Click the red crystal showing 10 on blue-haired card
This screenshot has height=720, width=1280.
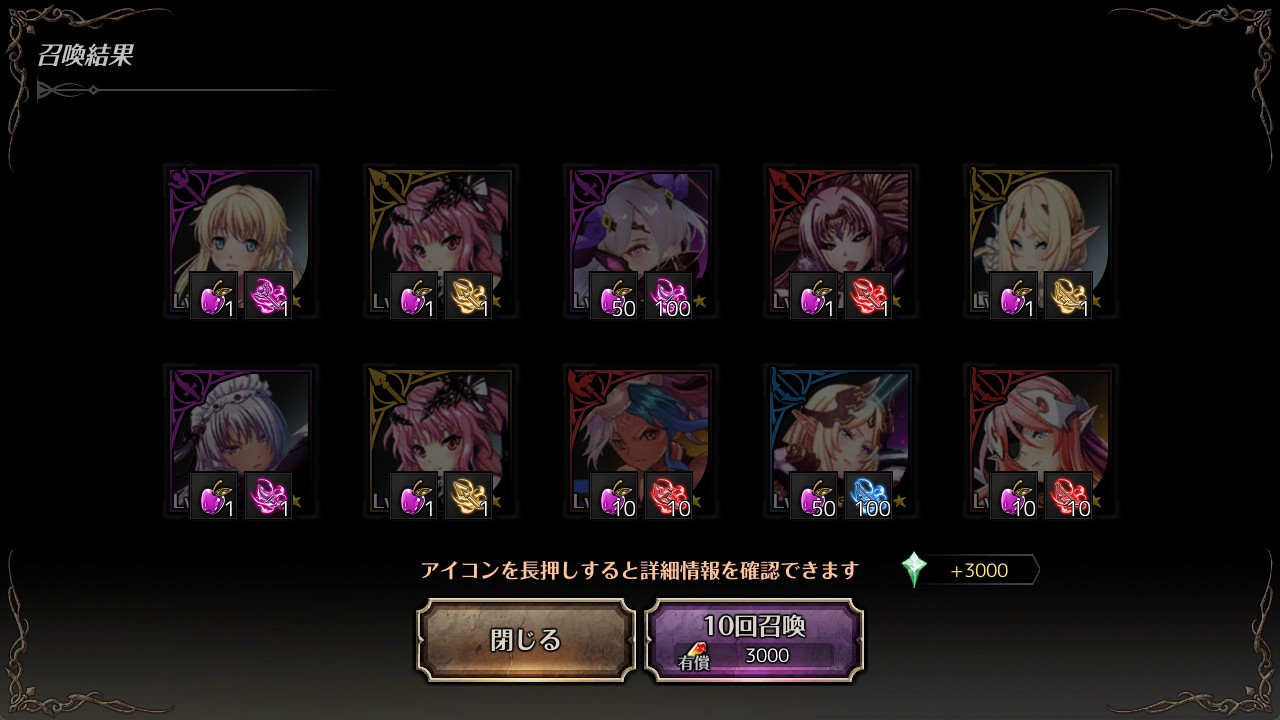(x=669, y=495)
